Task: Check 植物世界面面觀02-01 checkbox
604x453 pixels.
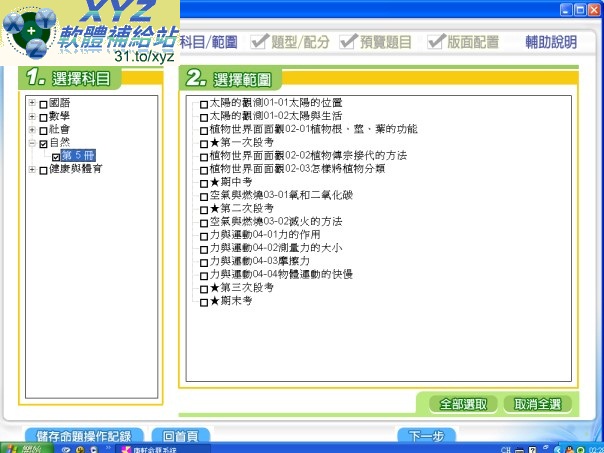Action: (x=204, y=131)
